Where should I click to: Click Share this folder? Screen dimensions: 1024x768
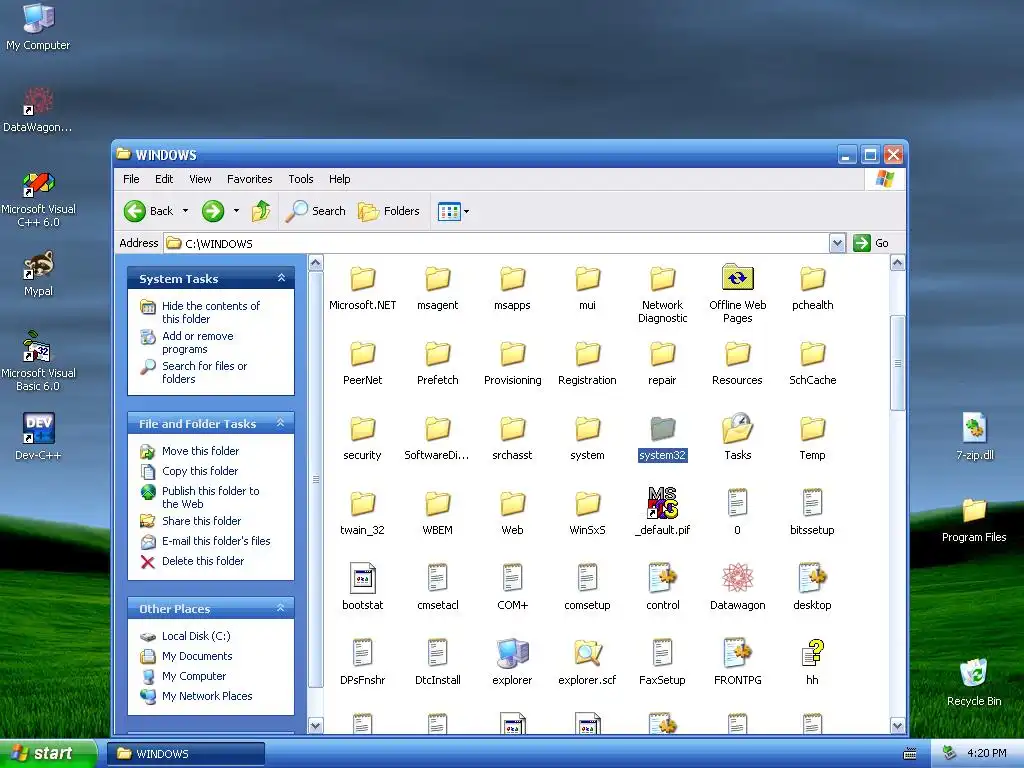(x=201, y=520)
